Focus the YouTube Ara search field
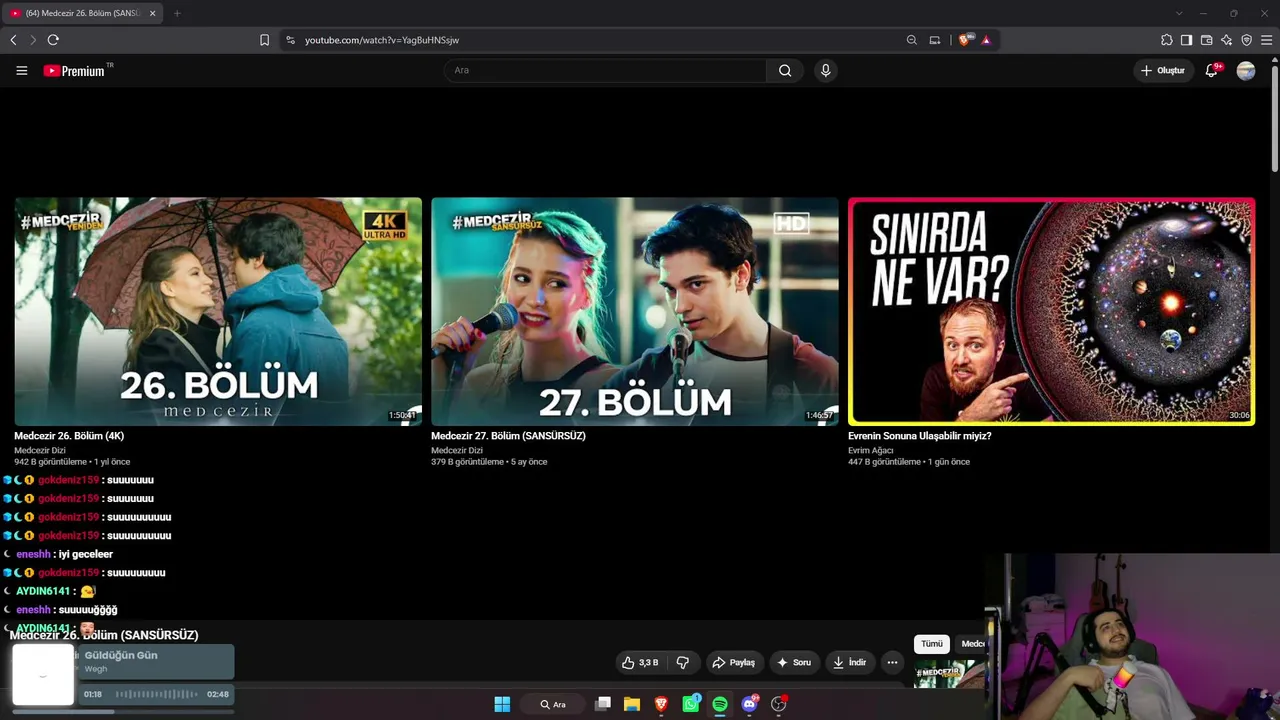Image resolution: width=1280 pixels, height=720 pixels. click(605, 70)
